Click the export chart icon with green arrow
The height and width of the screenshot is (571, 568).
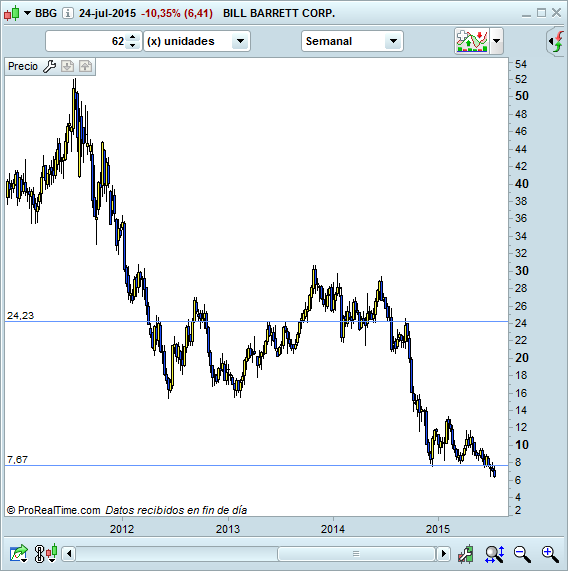point(19,554)
